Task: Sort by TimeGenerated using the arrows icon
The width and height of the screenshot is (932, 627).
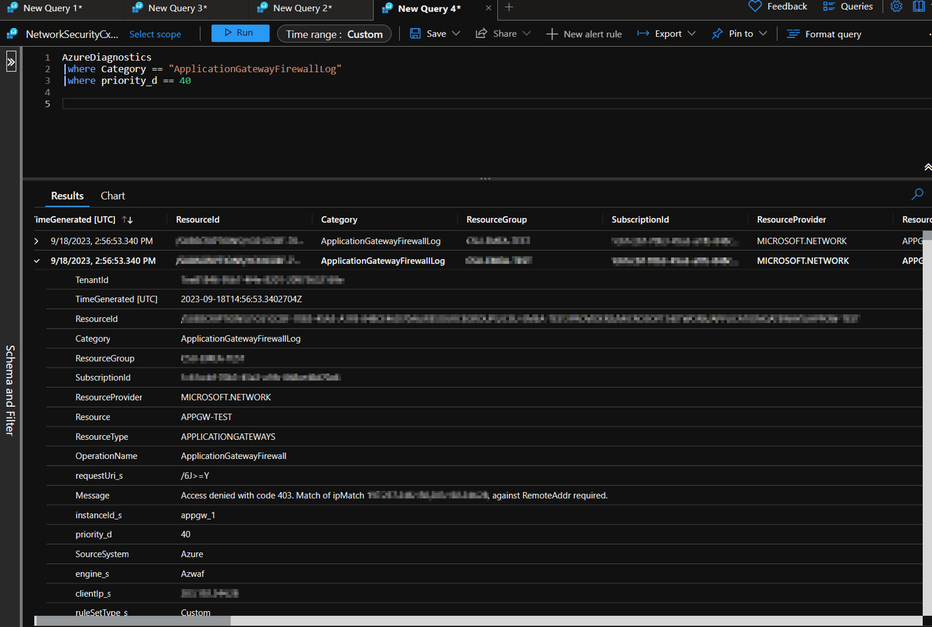Action: [x=127, y=220]
